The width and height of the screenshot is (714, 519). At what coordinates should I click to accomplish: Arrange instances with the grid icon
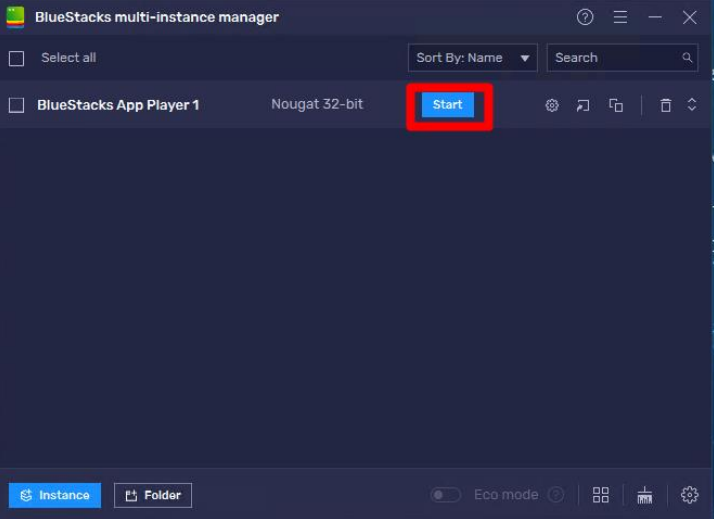601,495
